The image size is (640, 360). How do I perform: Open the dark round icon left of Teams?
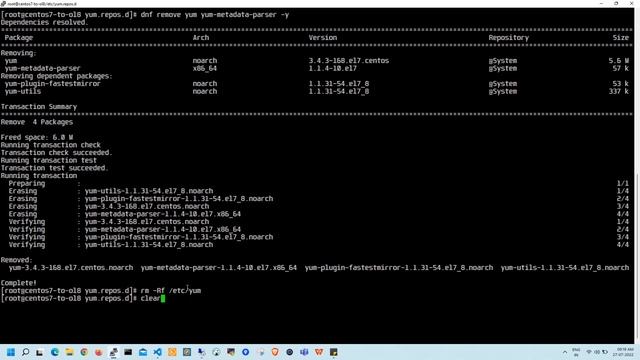pyautogui.click(x=289, y=352)
